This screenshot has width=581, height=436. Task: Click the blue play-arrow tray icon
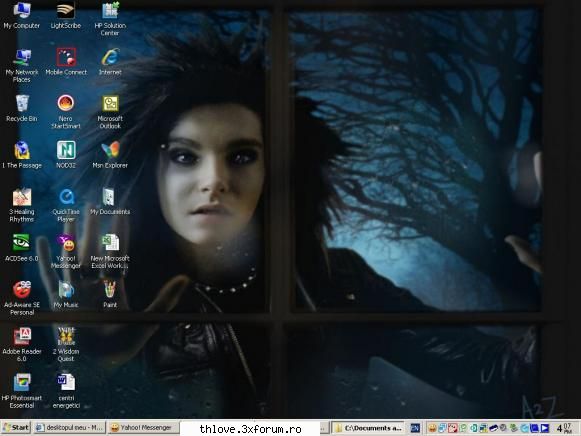pos(545,429)
